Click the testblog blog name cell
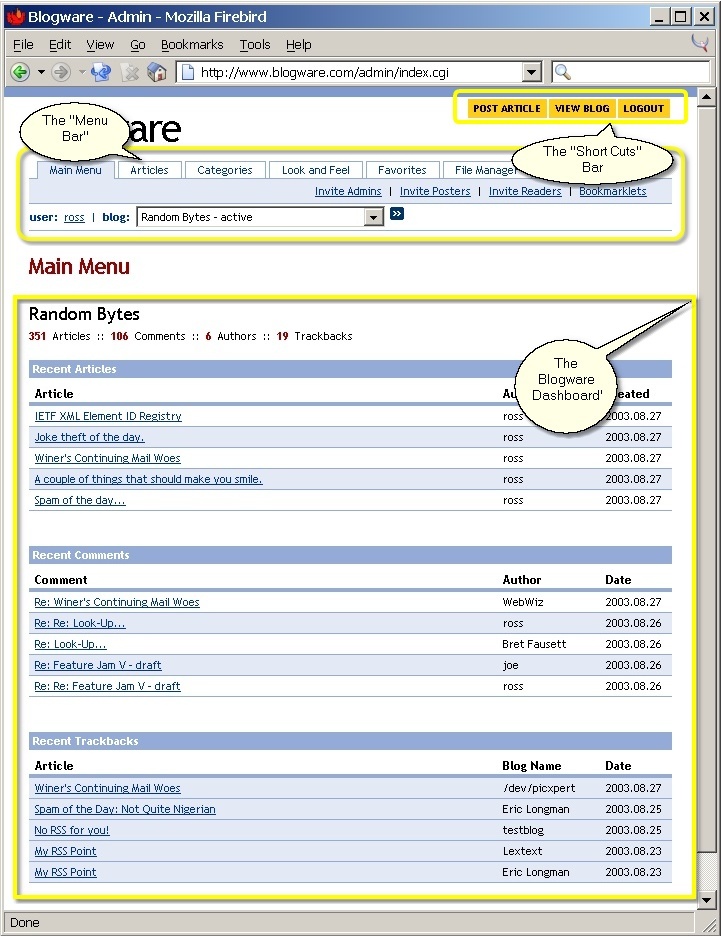 click(523, 830)
